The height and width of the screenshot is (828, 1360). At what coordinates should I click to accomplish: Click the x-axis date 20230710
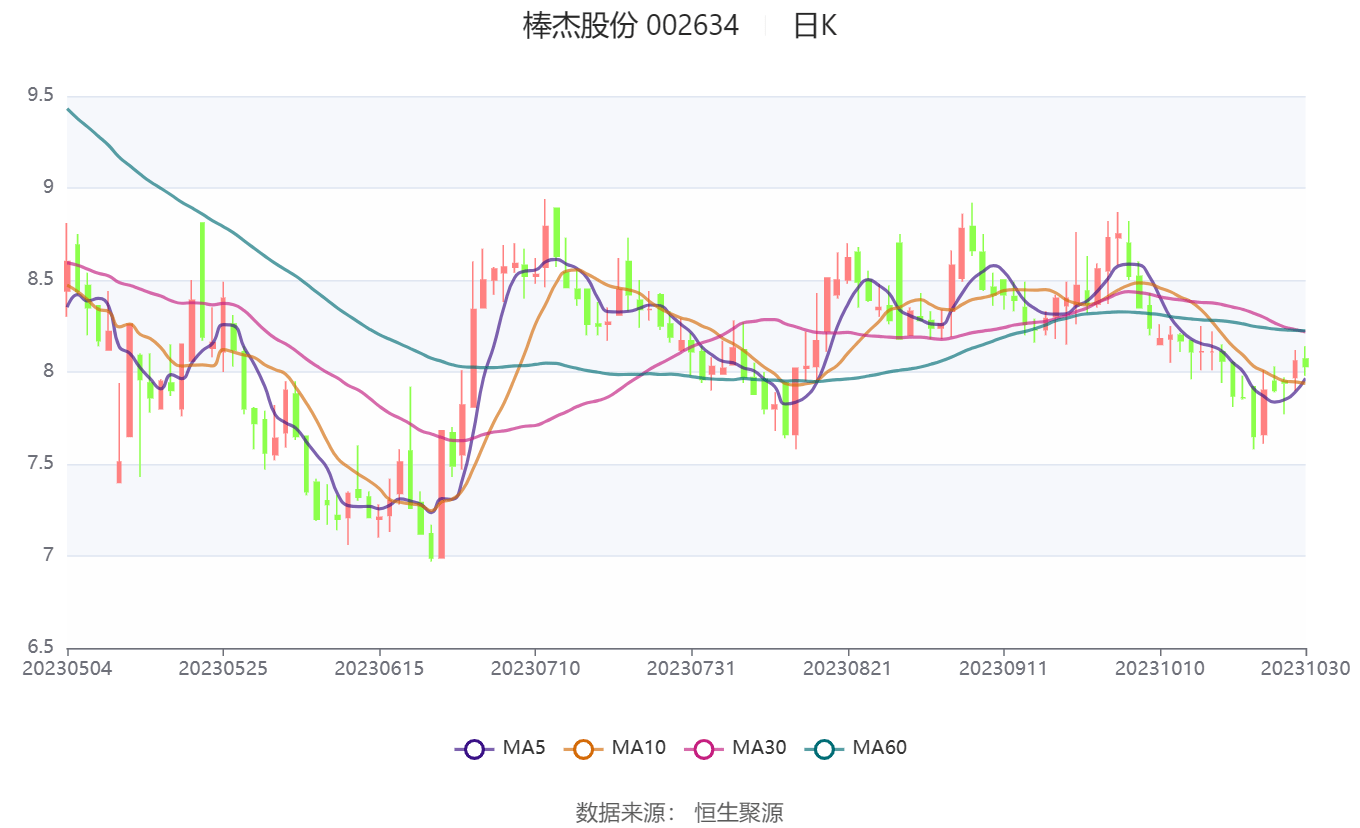coord(535,668)
